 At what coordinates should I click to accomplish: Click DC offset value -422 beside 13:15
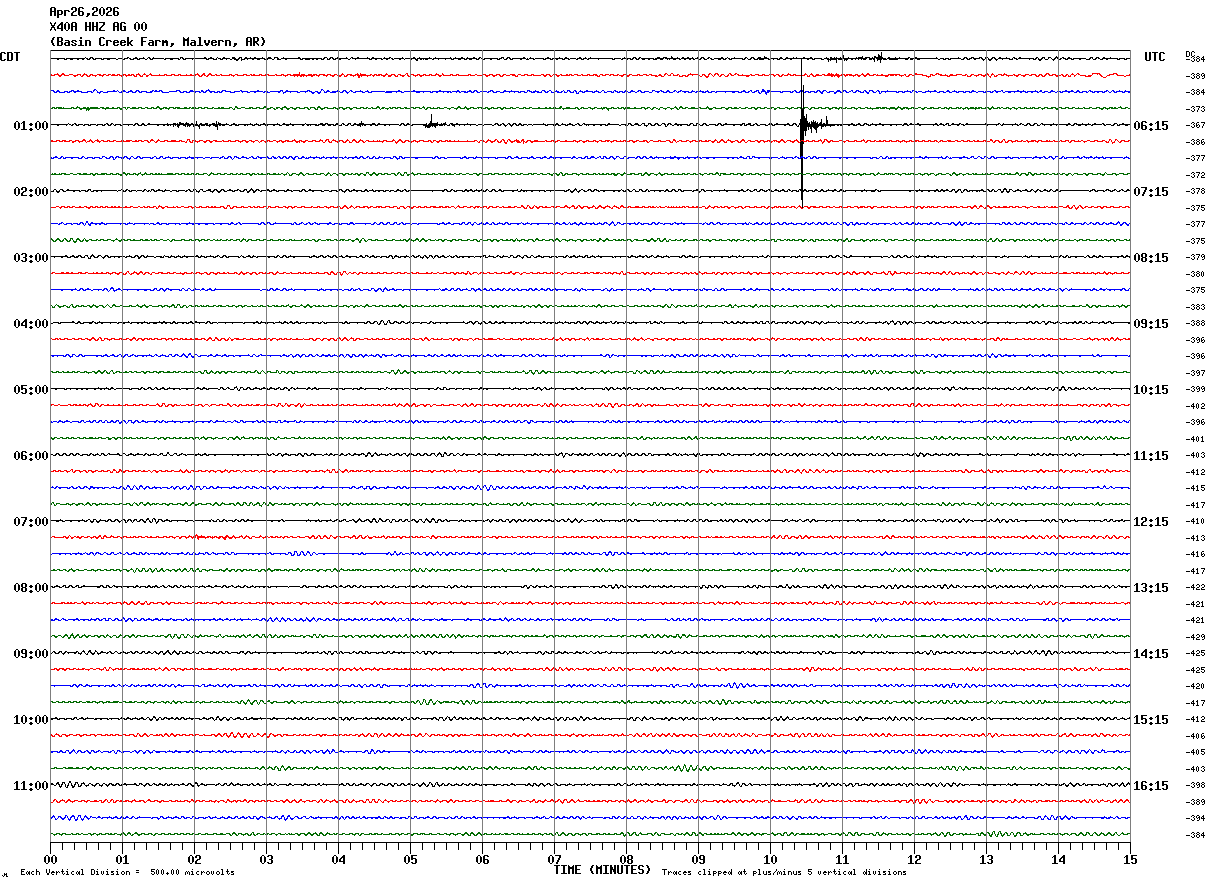point(1194,587)
